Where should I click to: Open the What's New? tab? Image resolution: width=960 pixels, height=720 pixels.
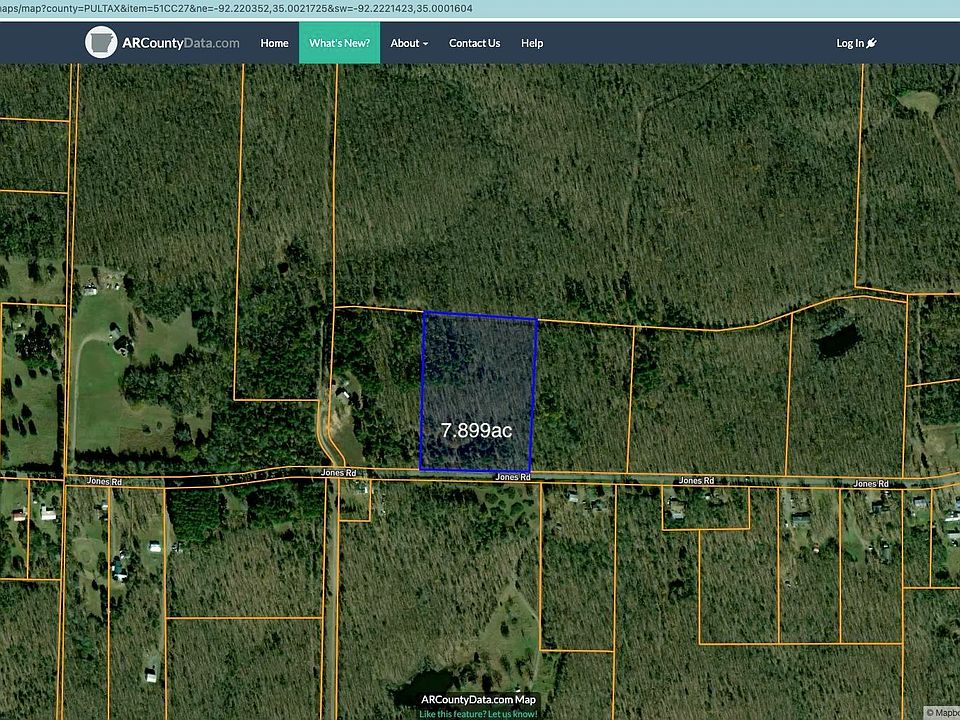339,43
